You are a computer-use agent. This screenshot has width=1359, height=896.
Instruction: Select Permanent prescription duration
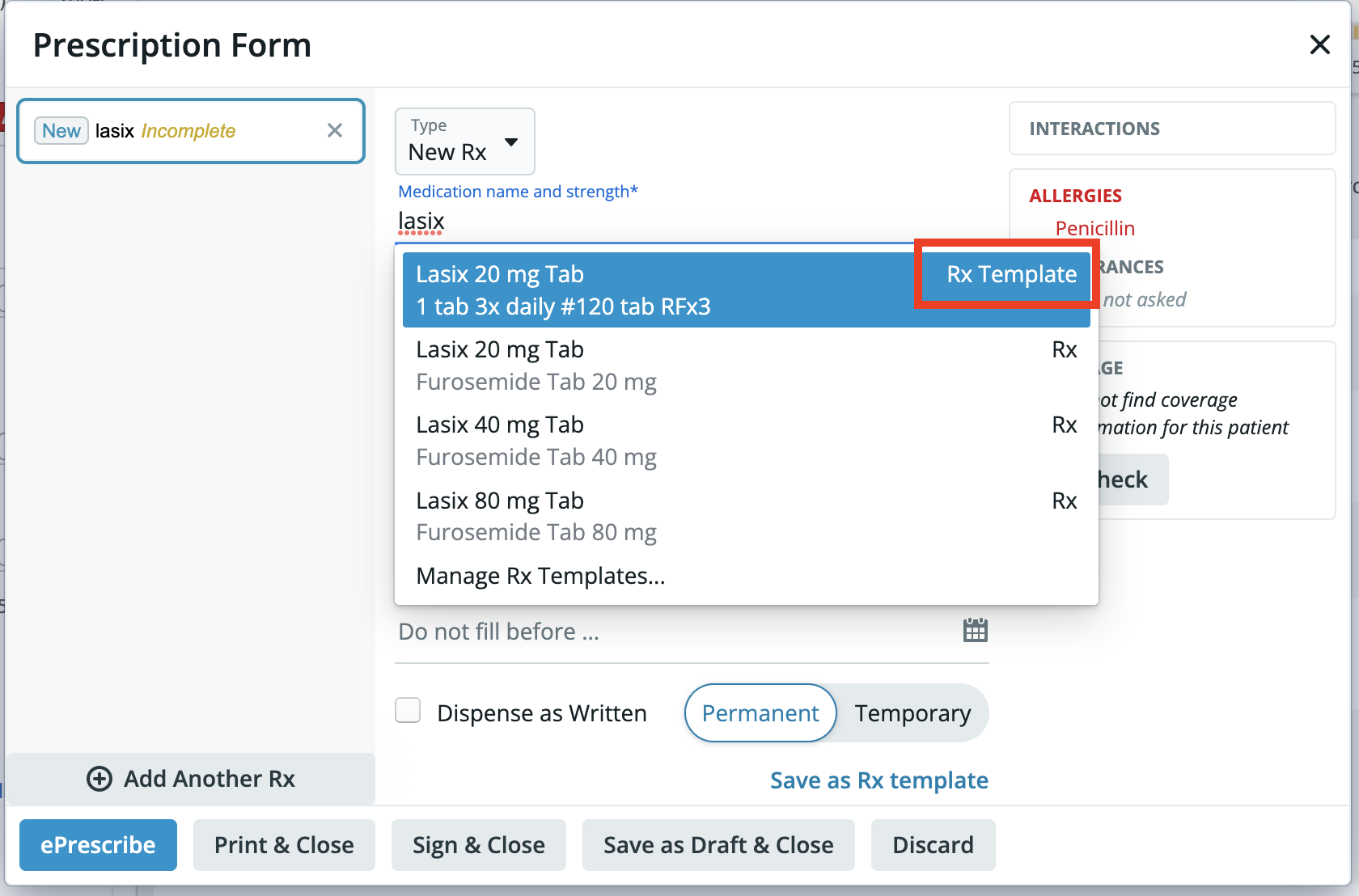[760, 712]
